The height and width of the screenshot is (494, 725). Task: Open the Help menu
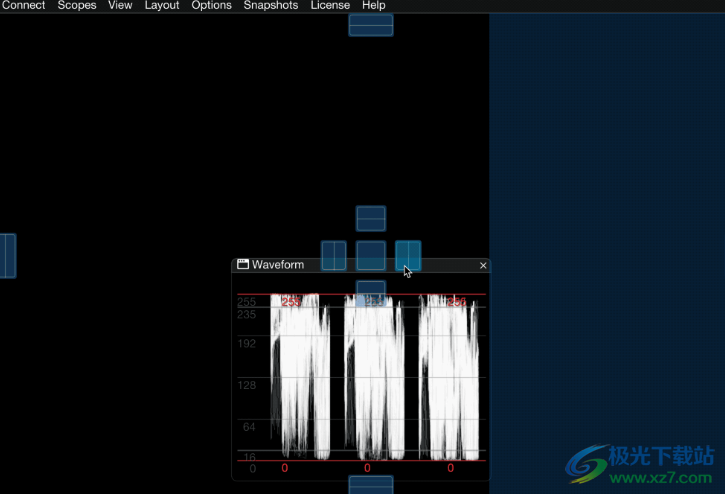click(374, 5)
